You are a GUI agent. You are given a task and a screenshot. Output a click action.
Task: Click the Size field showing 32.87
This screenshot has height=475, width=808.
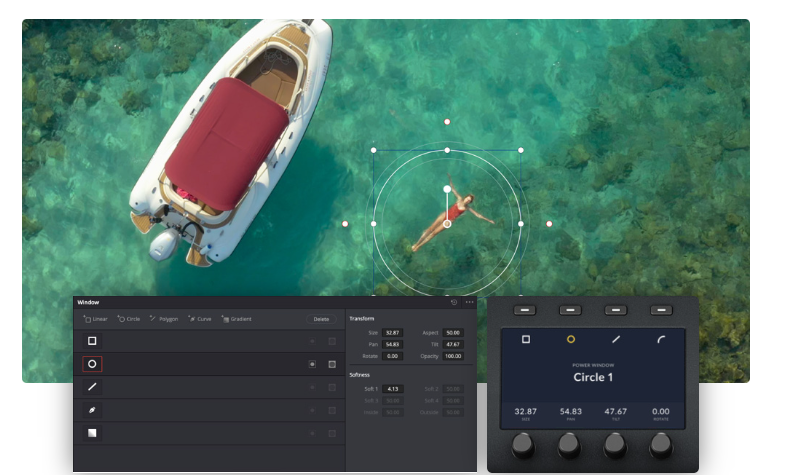(x=393, y=333)
